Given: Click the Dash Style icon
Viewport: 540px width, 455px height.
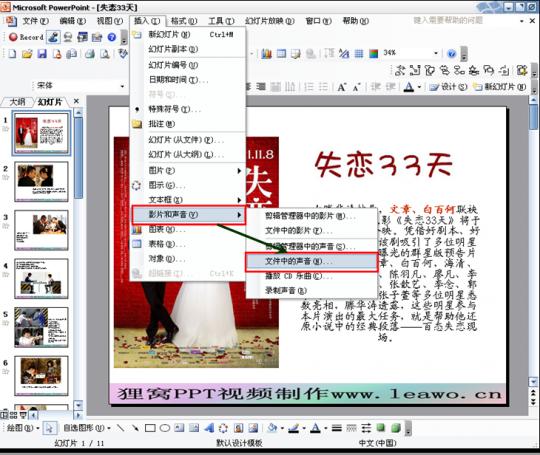Looking at the screenshot, I should tap(351, 428).
